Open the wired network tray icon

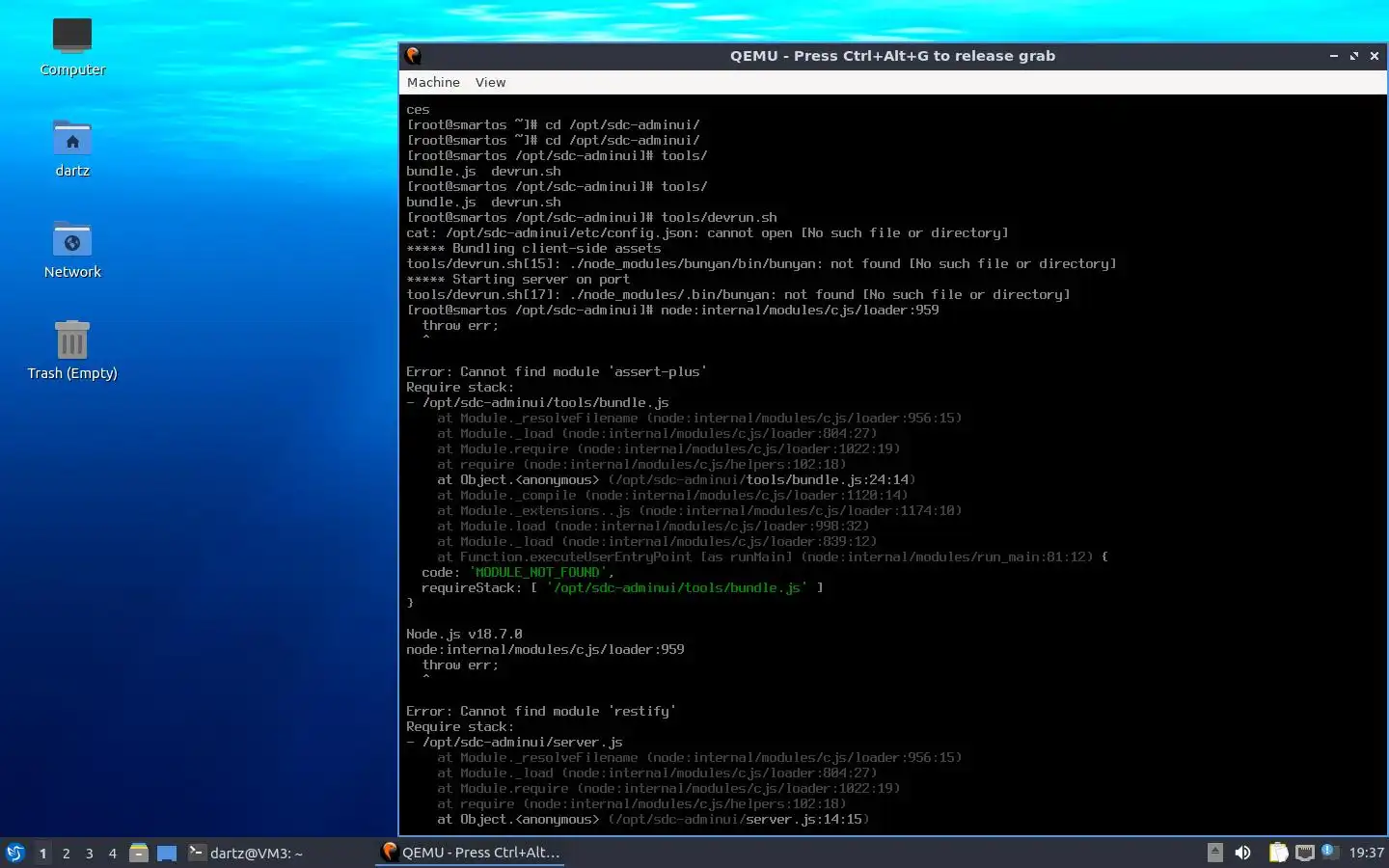click(1305, 853)
